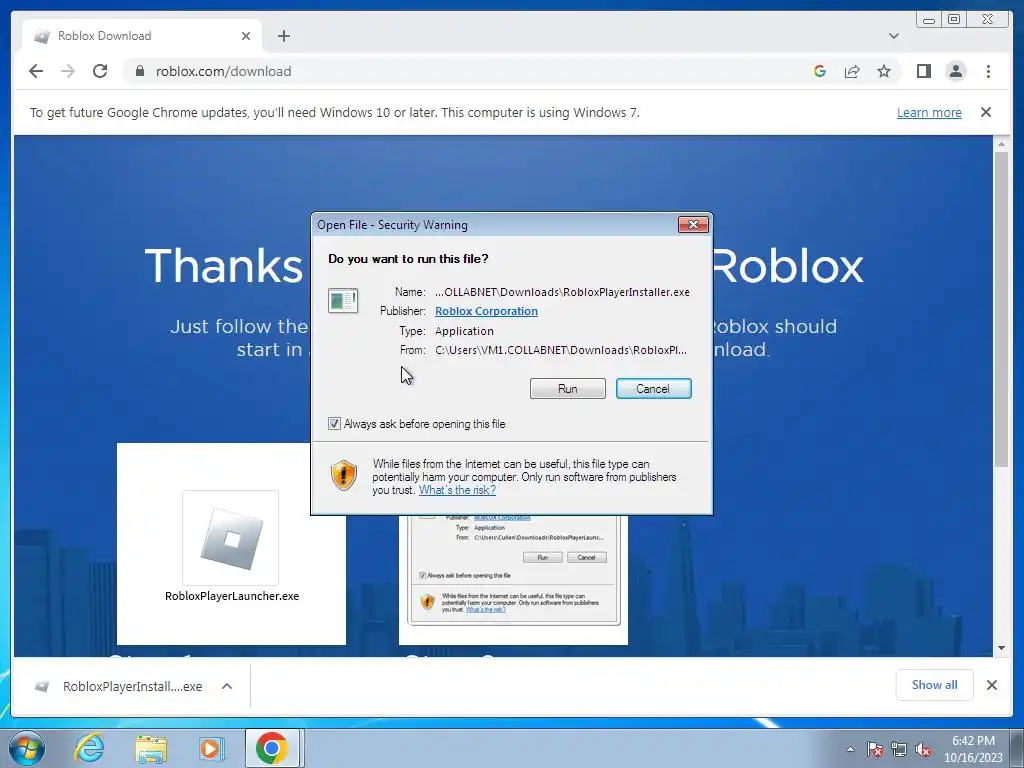Click the application file icon in dialog
The height and width of the screenshot is (768, 1024).
tap(343, 300)
